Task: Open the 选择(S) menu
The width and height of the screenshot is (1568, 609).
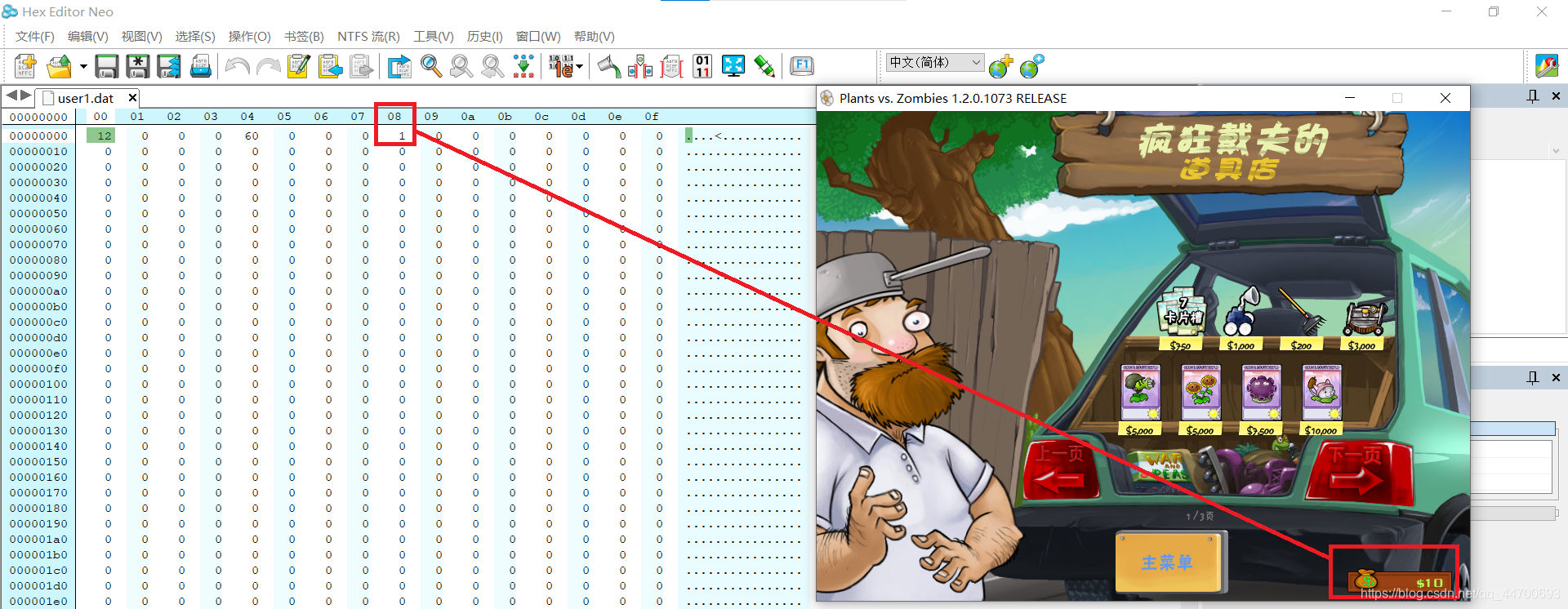Action: click(x=195, y=37)
